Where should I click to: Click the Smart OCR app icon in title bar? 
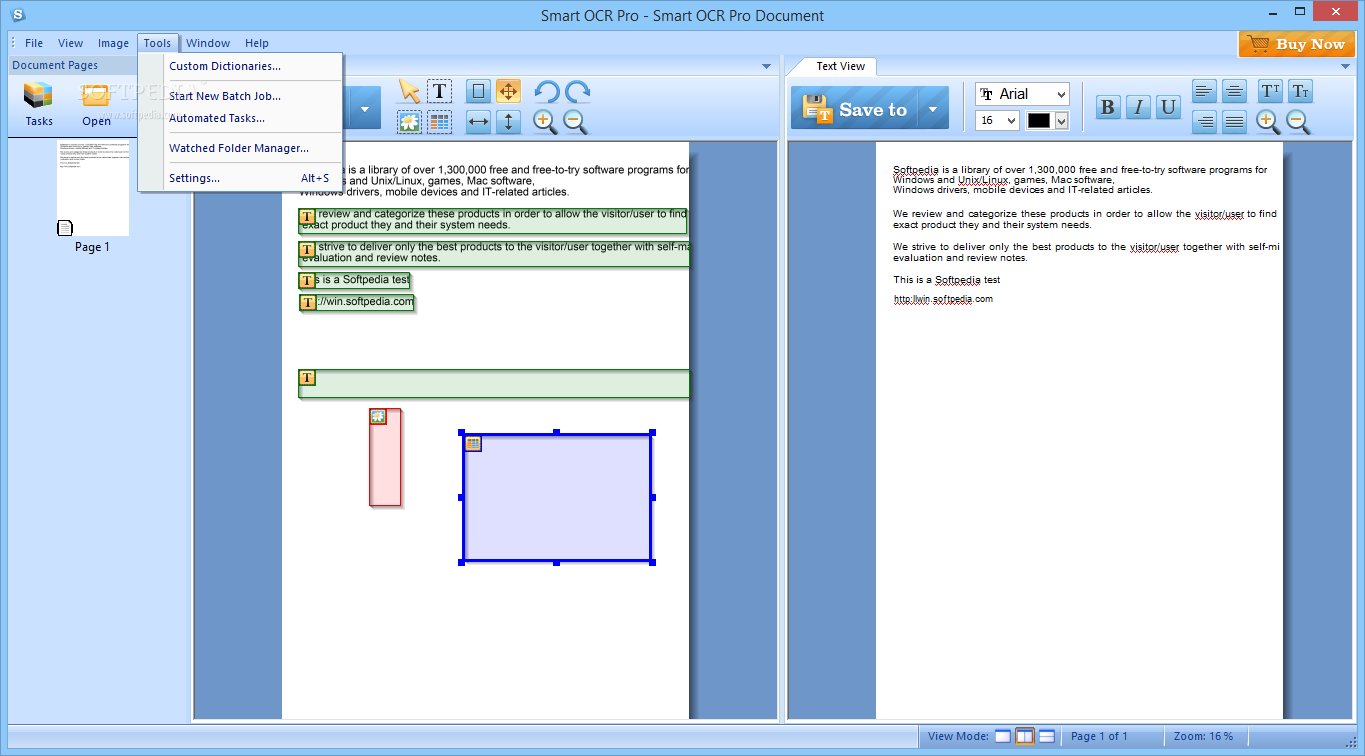[17, 15]
